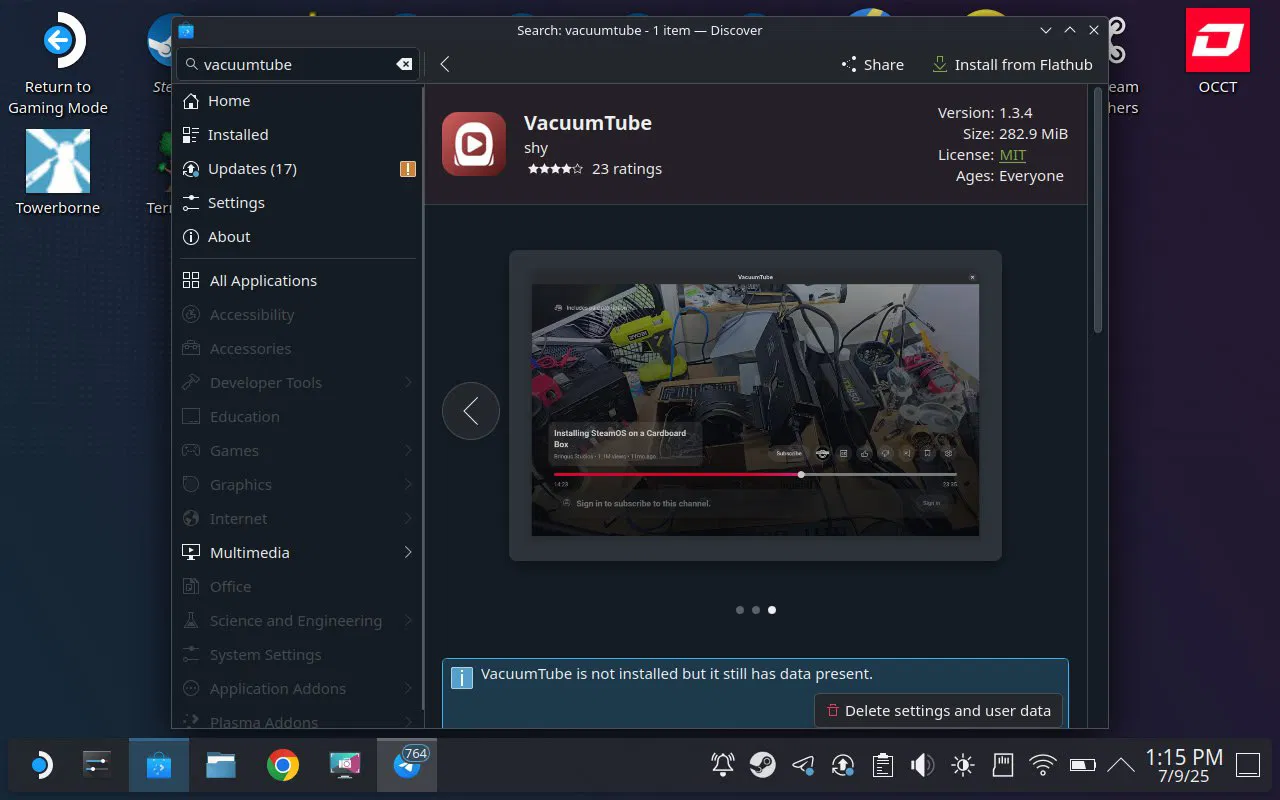Expand the Application Addons category arrow

408,689
